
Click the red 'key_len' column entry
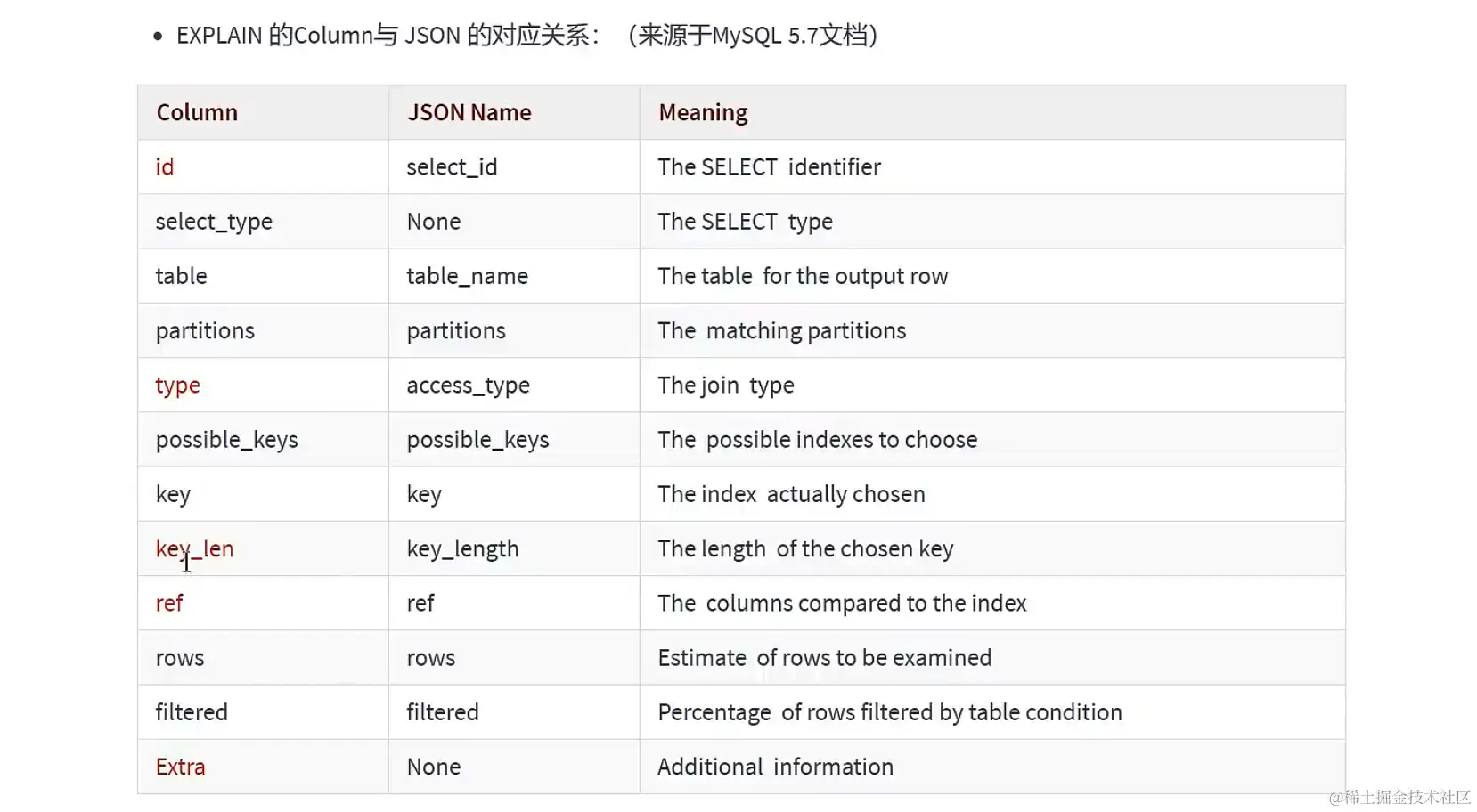click(x=194, y=548)
